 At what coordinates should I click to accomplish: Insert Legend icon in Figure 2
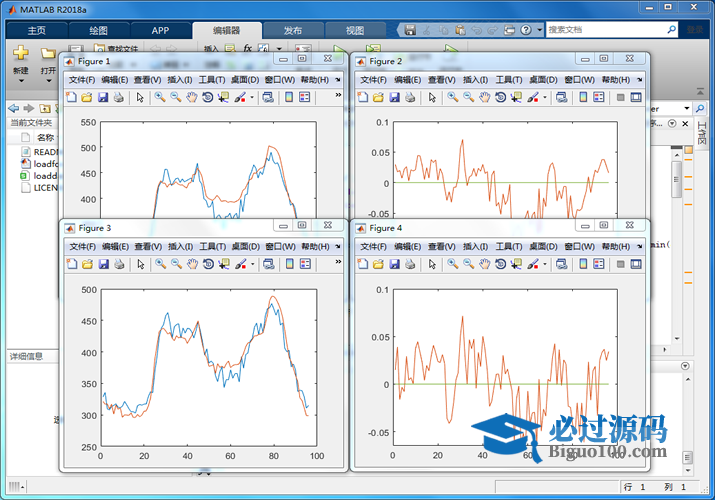tap(599, 97)
